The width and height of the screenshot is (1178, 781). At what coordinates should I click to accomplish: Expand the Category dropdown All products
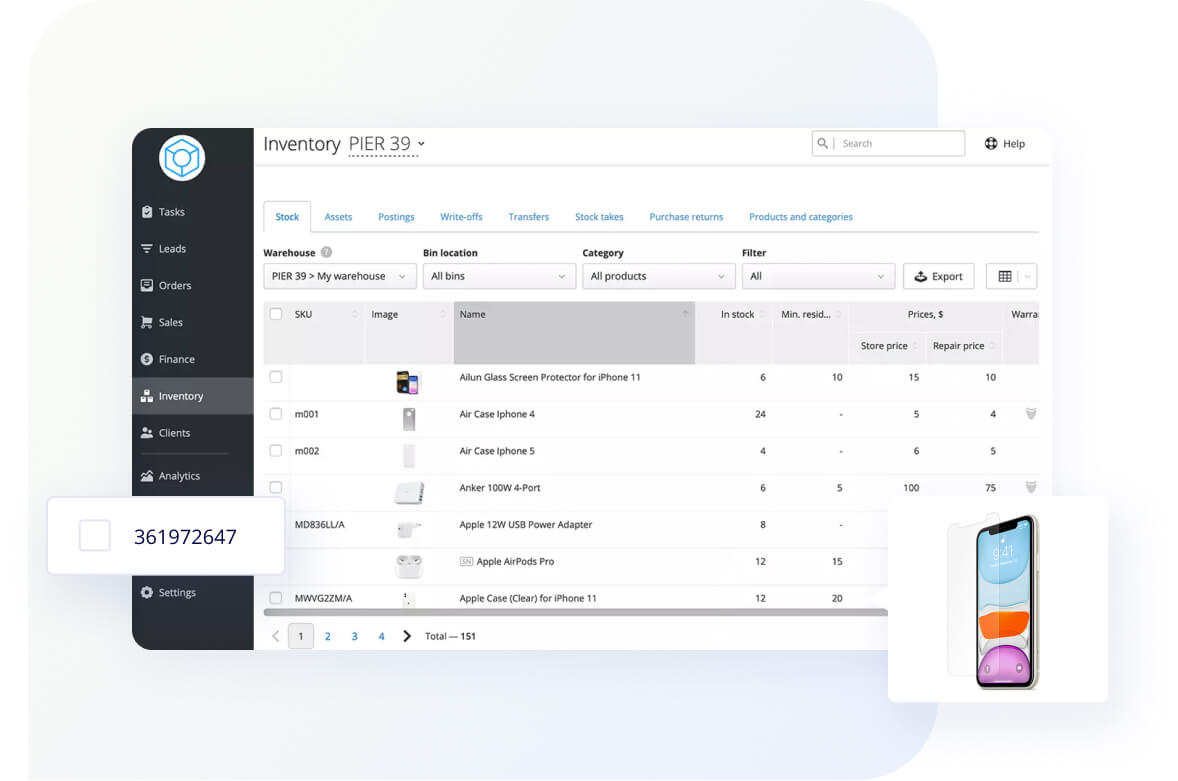tap(658, 277)
